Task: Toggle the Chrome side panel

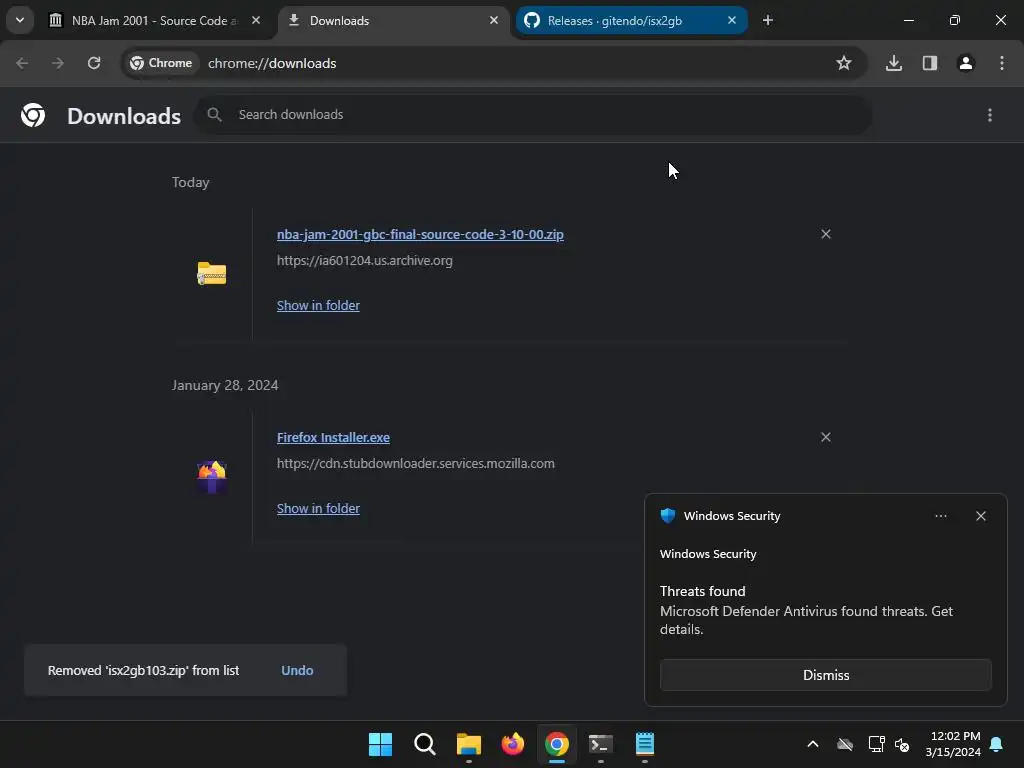Action: (x=930, y=63)
